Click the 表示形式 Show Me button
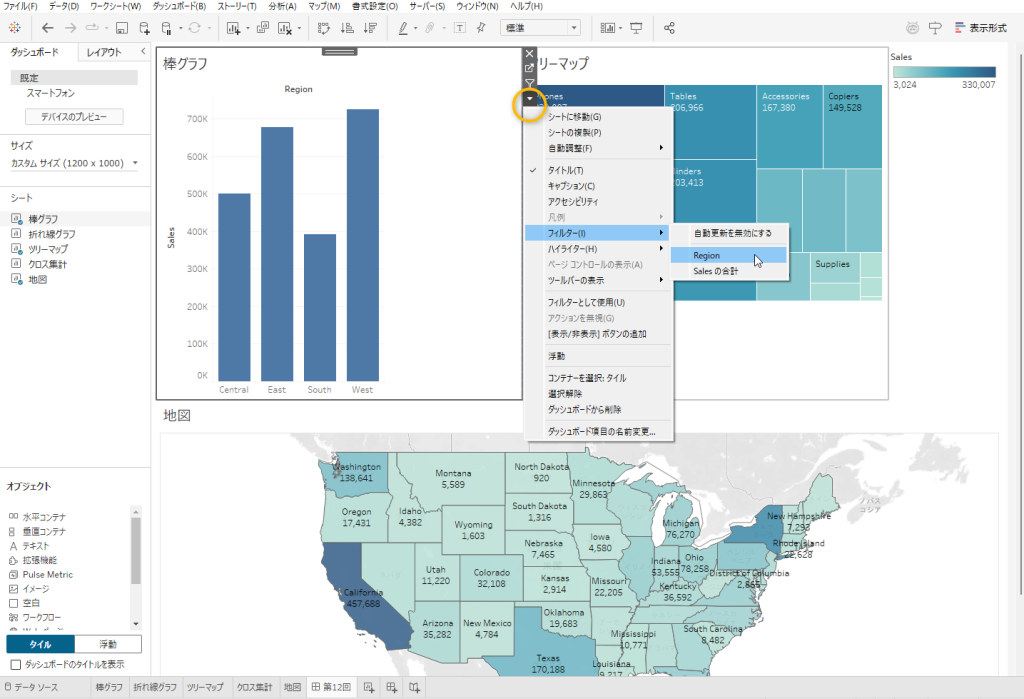This screenshot has width=1024, height=699. [980, 28]
